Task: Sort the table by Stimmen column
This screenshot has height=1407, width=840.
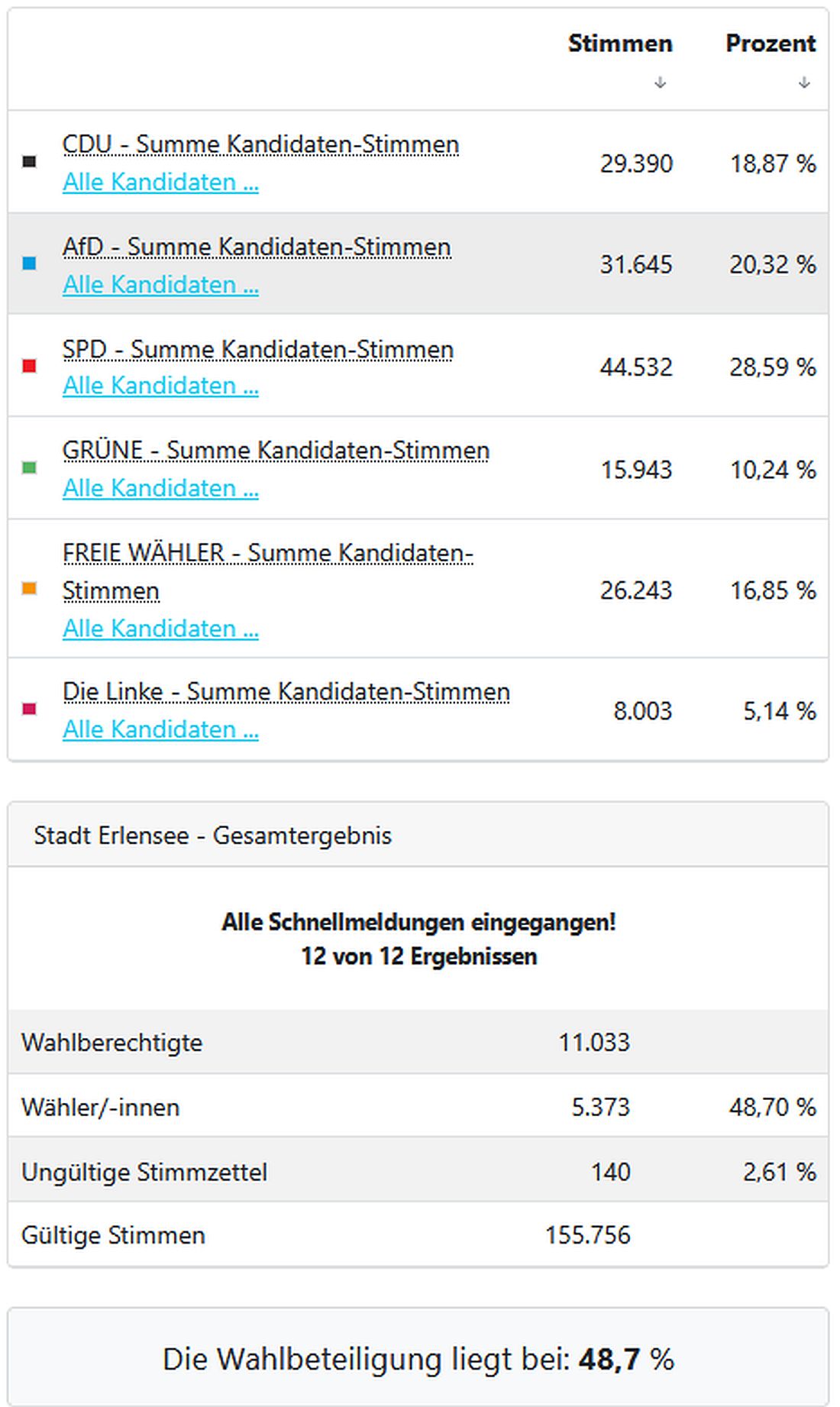Action: click(620, 44)
